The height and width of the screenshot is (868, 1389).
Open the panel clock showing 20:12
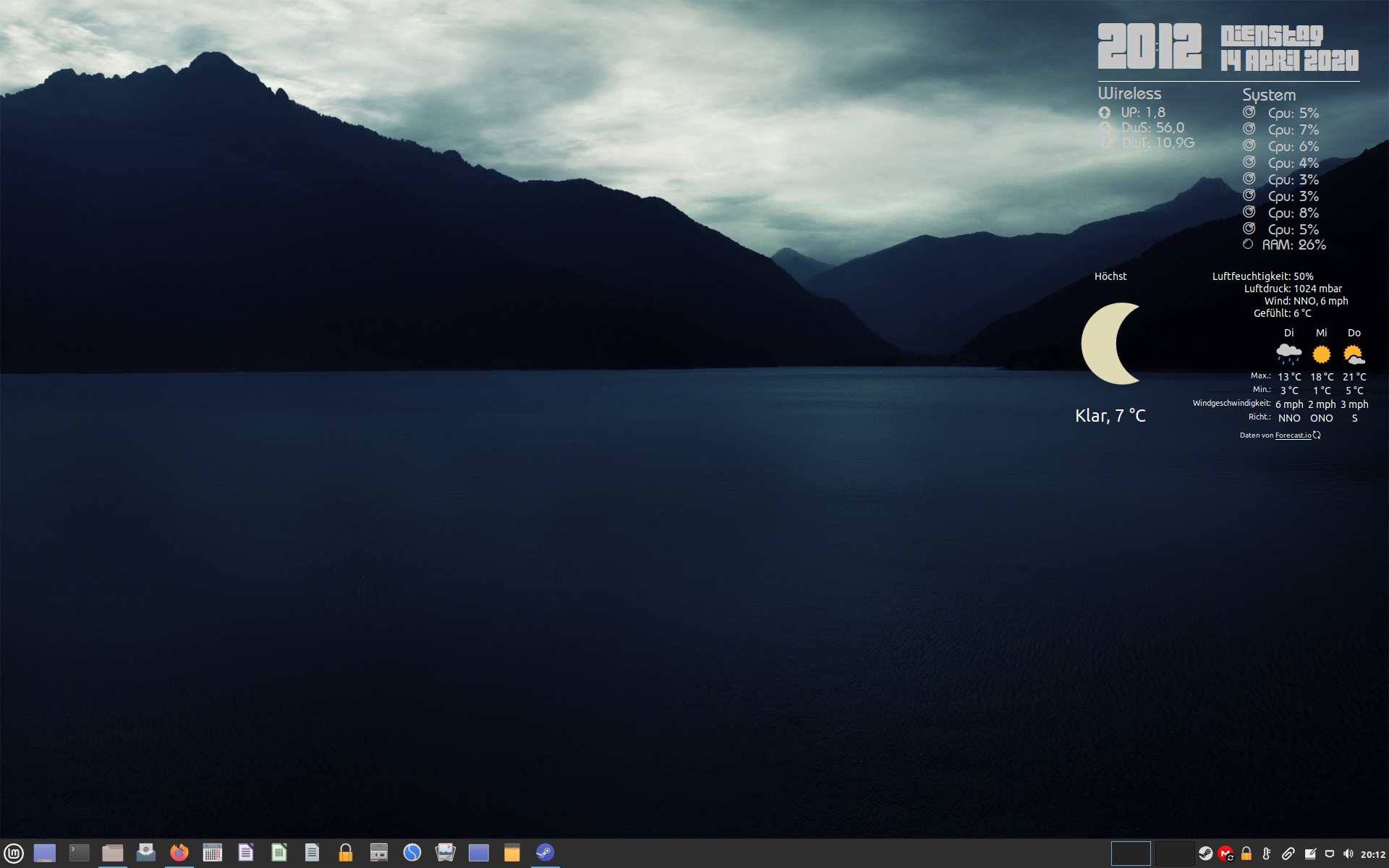pyautogui.click(x=1372, y=854)
